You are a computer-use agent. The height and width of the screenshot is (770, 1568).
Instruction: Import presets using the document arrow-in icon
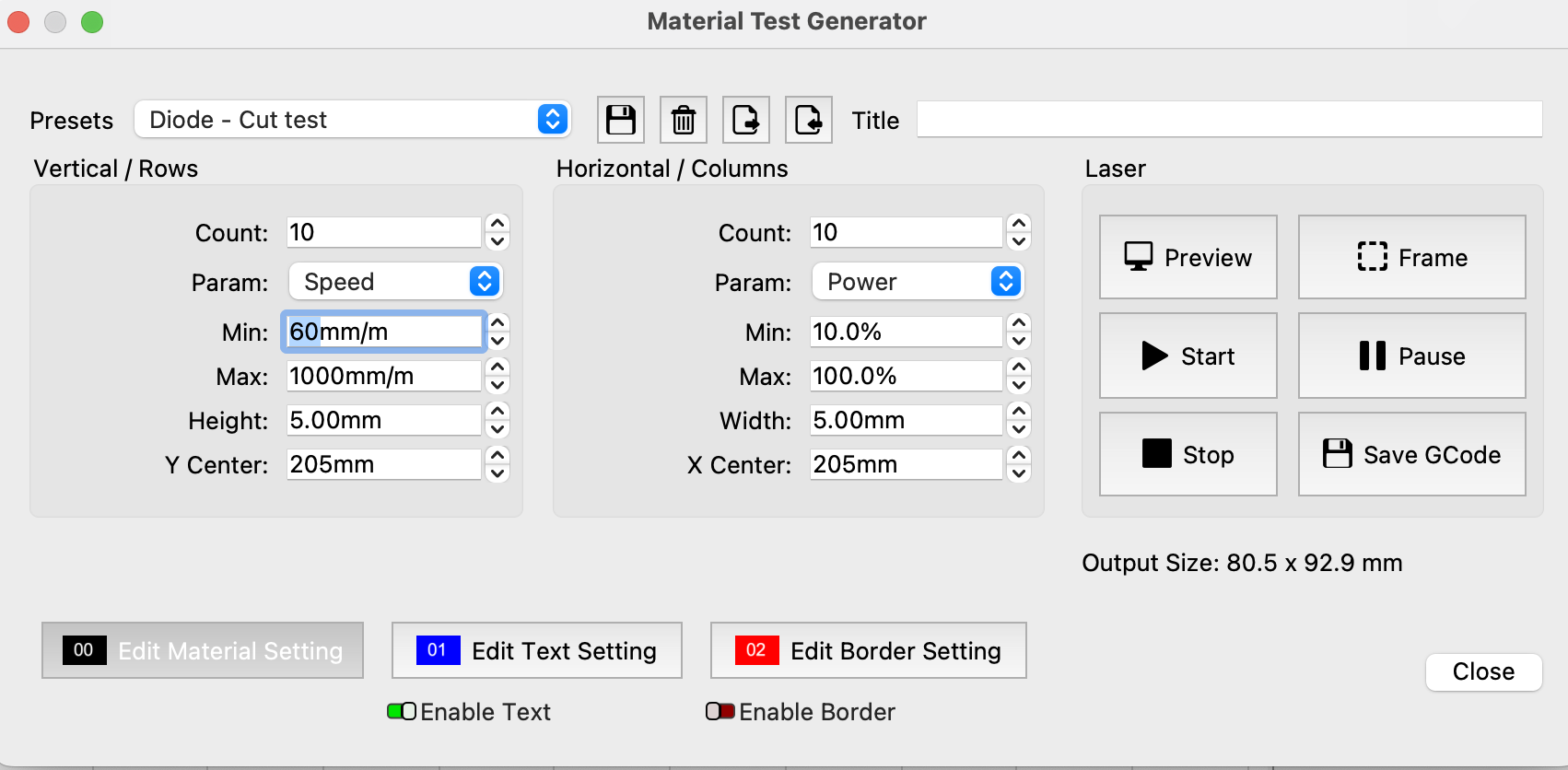tap(809, 120)
